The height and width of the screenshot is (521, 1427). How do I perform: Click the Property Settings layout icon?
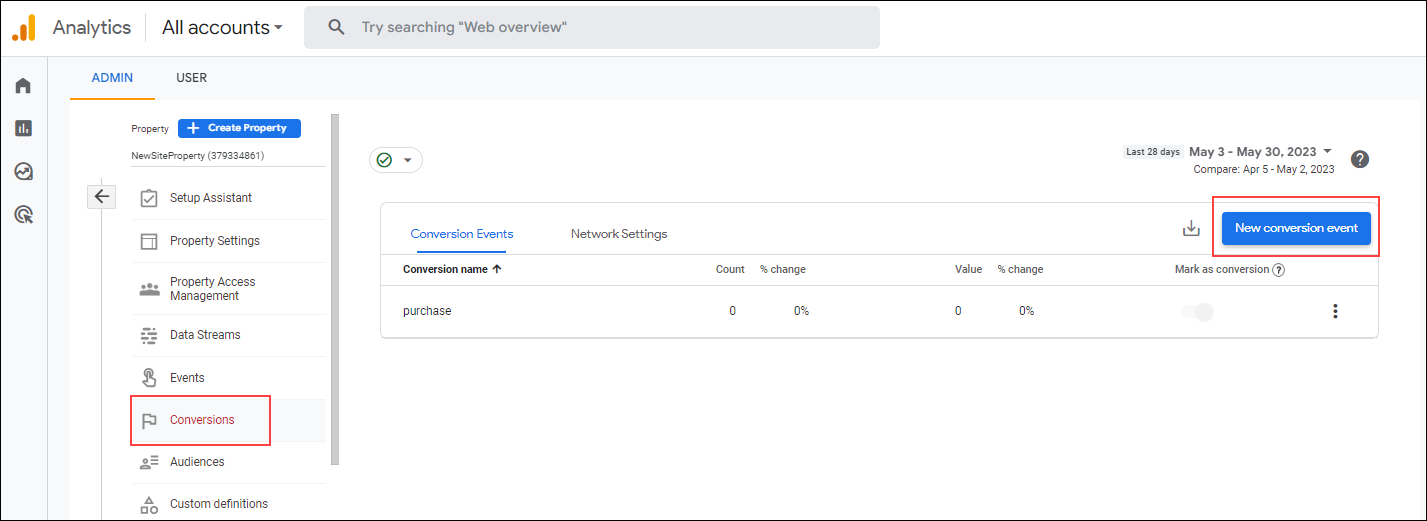(x=149, y=241)
